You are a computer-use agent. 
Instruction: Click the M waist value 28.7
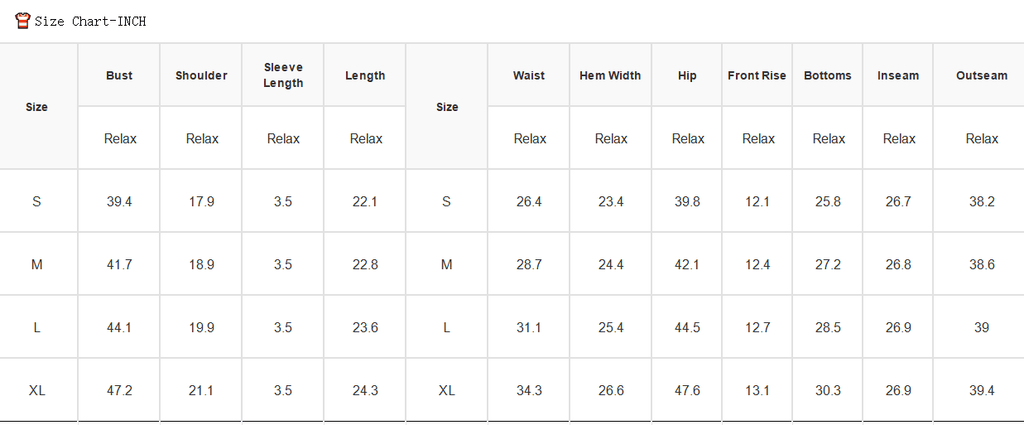tap(528, 264)
